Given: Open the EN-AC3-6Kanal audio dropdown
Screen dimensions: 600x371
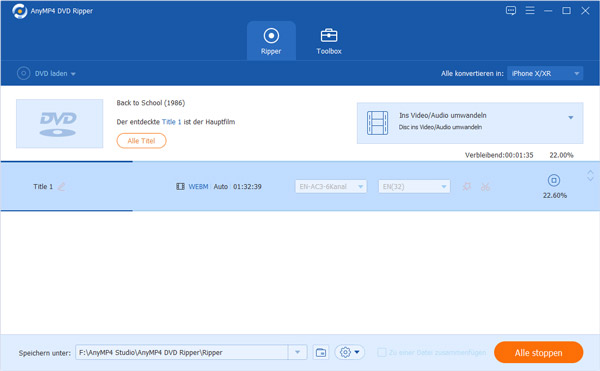Looking at the screenshot, I should [x=331, y=187].
